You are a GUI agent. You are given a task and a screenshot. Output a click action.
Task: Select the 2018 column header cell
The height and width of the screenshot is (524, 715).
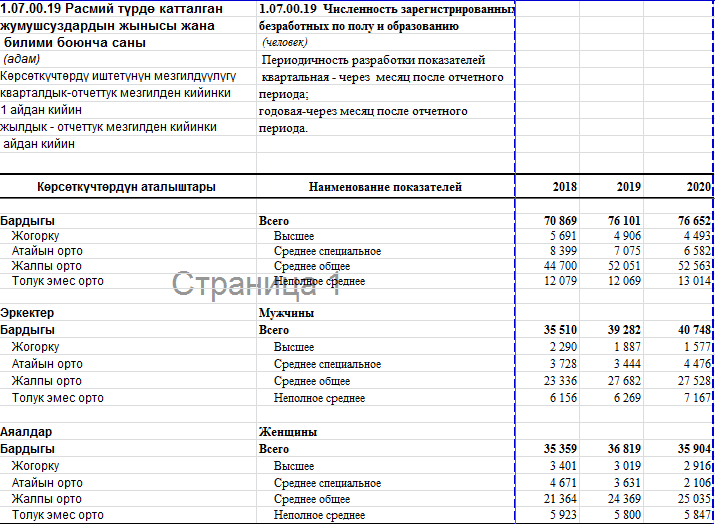tap(547, 187)
